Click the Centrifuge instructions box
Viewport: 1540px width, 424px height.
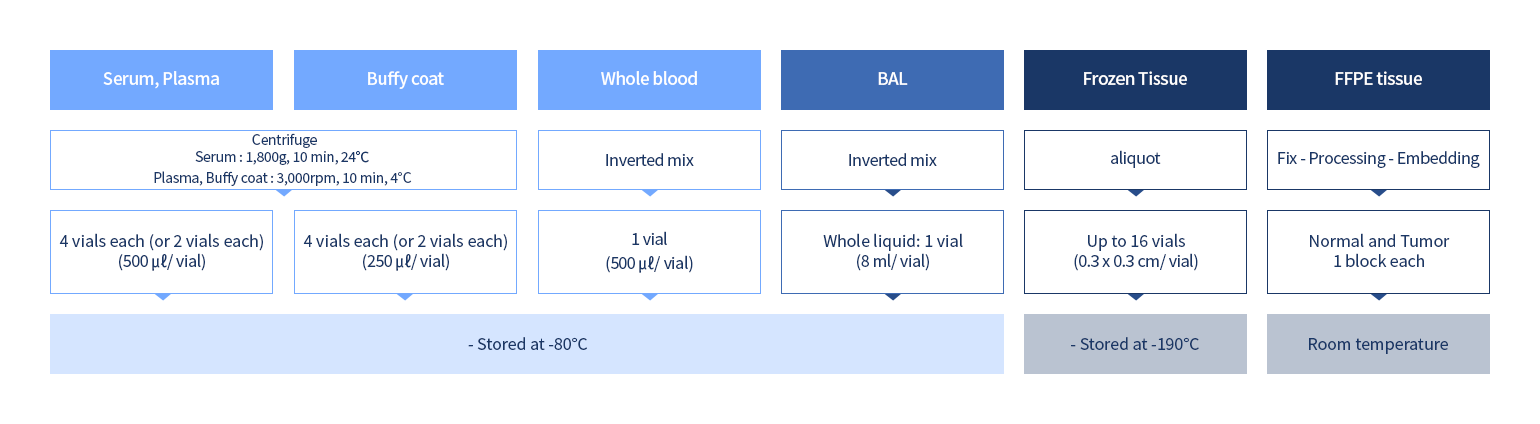[283, 160]
